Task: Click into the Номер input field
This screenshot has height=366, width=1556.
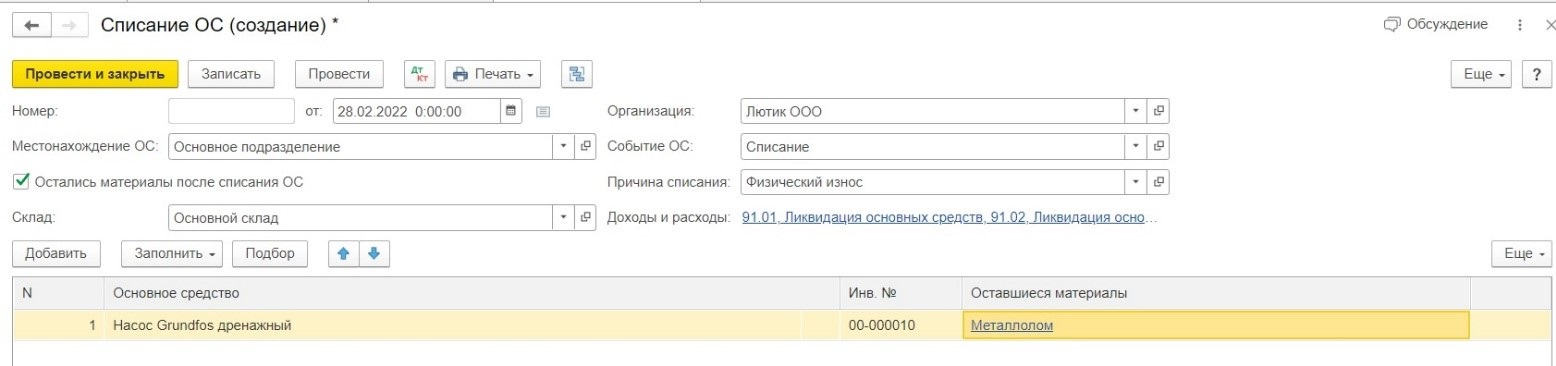Action: click(x=232, y=111)
